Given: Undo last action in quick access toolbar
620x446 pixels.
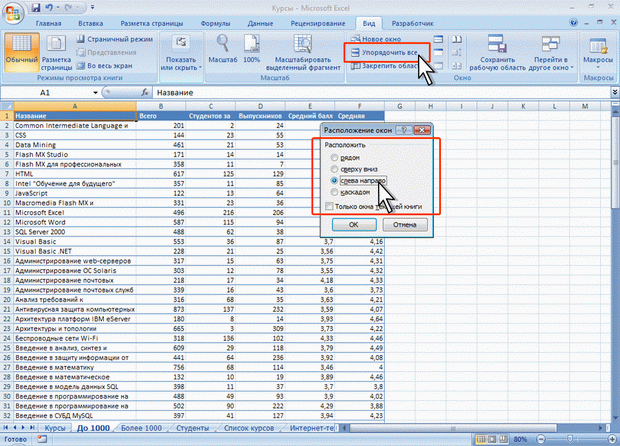Looking at the screenshot, I should click(x=49, y=7).
